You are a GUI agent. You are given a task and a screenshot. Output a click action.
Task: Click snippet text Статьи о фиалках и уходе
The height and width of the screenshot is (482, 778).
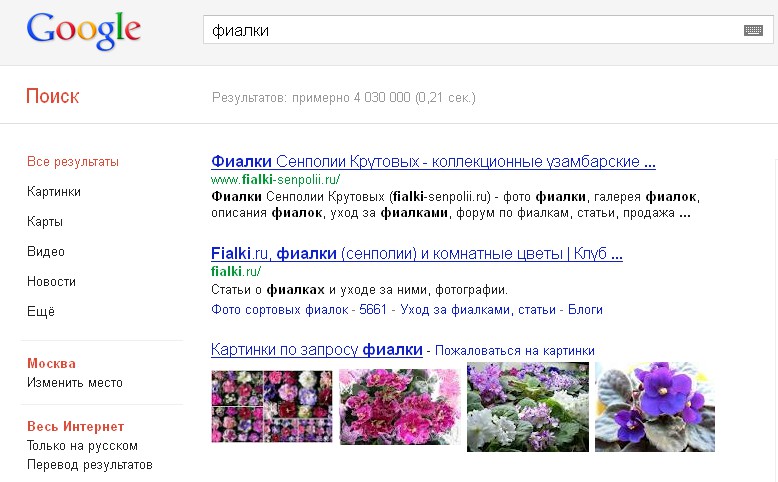tap(359, 289)
